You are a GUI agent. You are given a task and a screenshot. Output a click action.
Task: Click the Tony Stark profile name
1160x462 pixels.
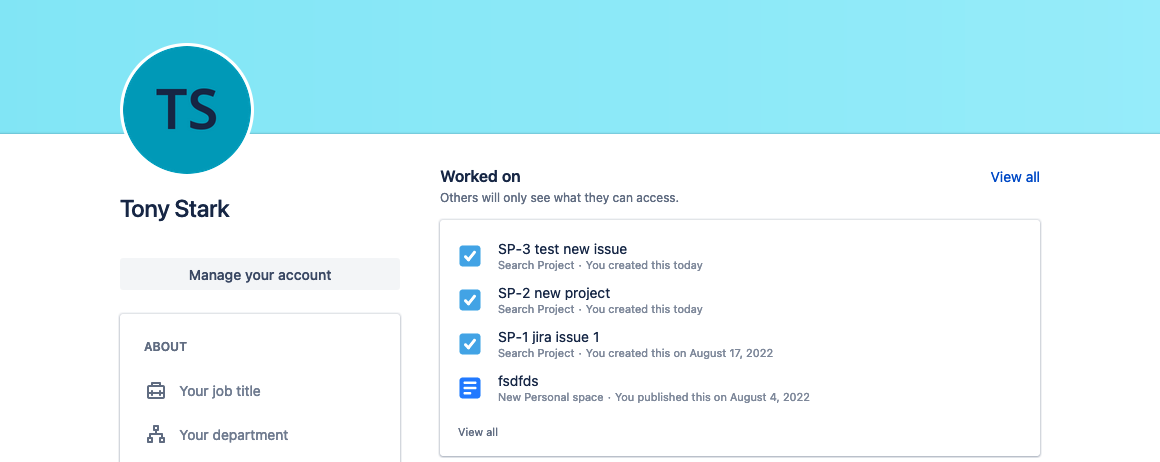click(175, 210)
